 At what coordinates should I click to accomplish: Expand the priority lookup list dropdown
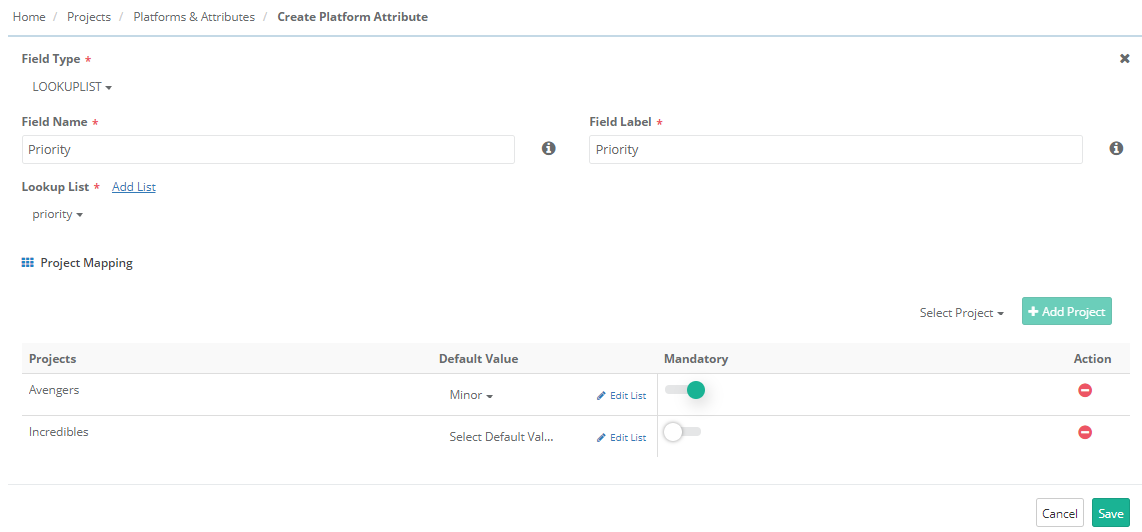coord(57,214)
